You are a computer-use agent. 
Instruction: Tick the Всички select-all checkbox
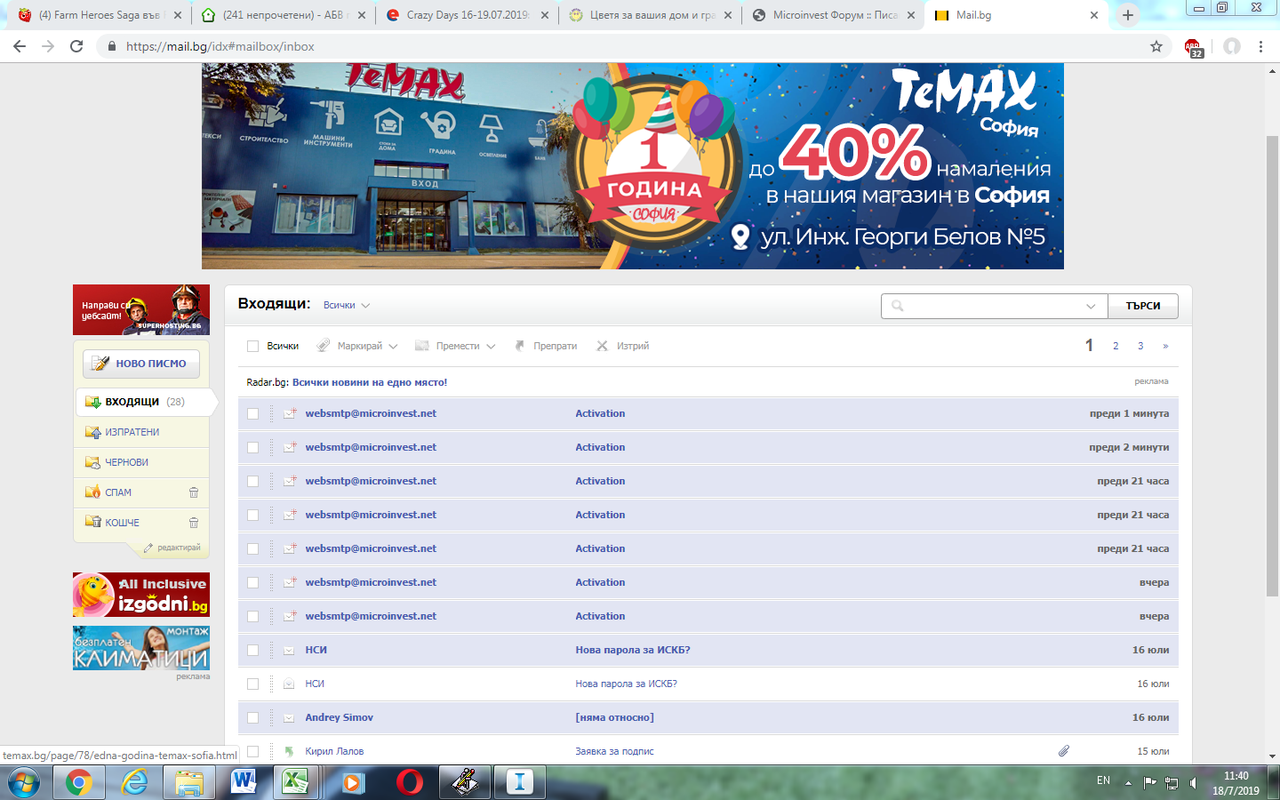coord(253,346)
